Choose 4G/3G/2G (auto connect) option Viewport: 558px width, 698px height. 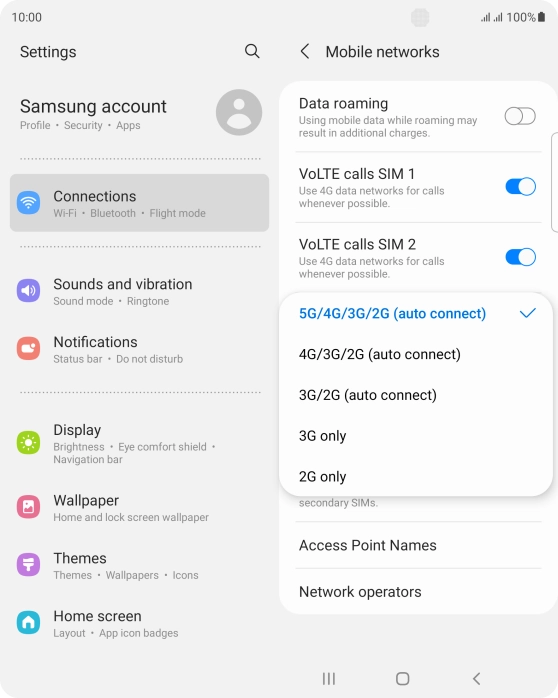point(416,354)
